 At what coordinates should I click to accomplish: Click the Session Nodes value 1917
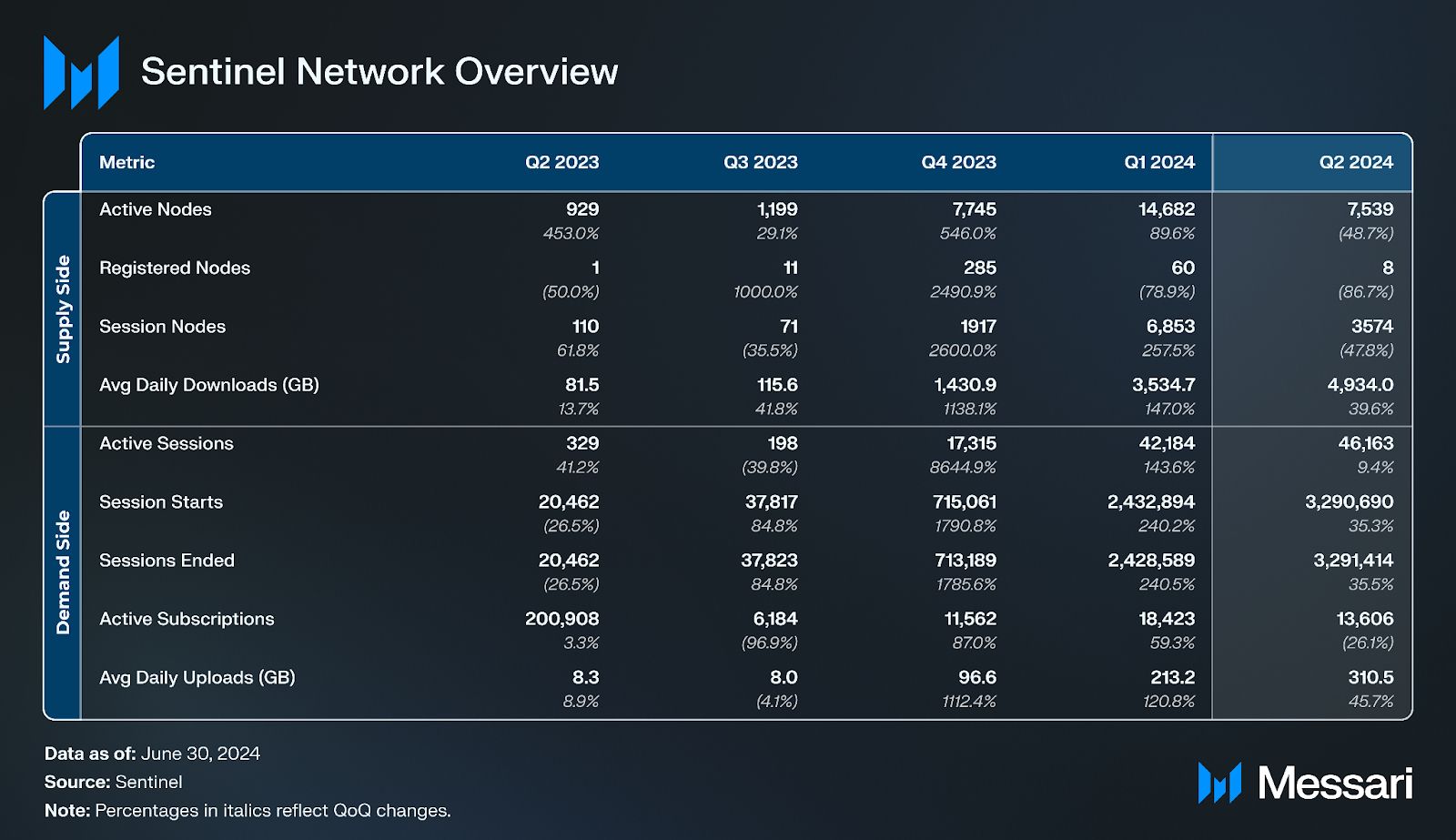978,326
